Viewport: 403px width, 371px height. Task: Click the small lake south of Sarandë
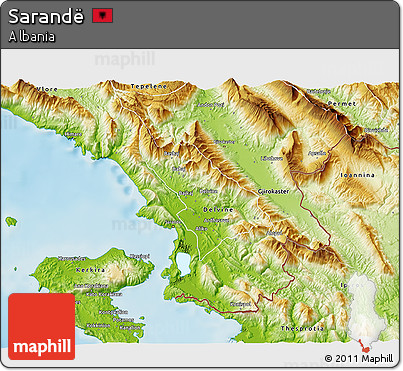(183, 264)
